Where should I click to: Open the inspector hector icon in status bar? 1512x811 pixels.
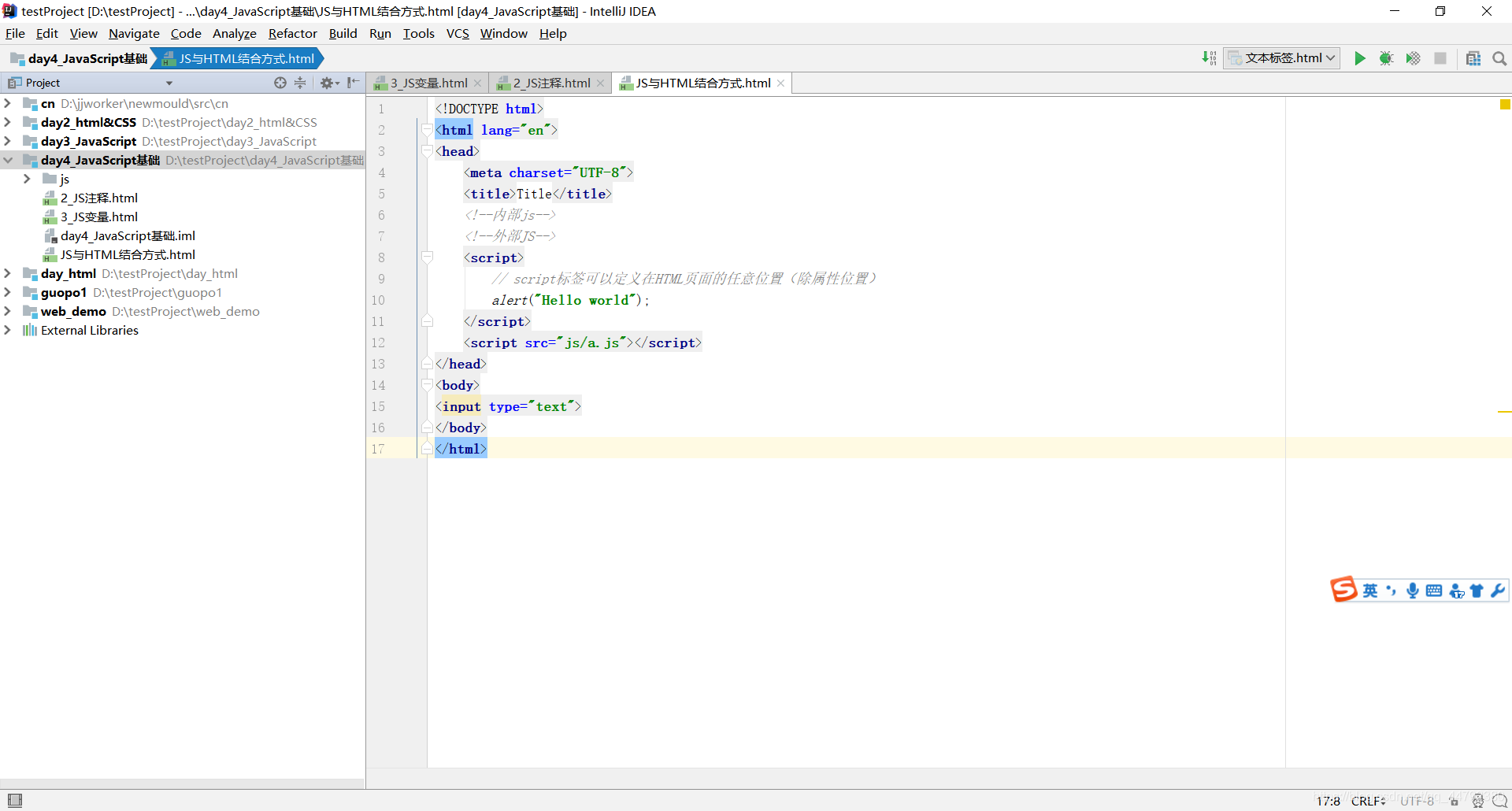1478,801
